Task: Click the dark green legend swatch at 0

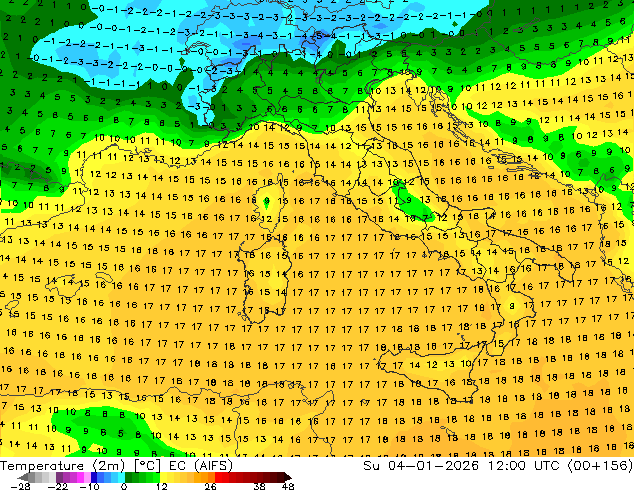Action: pos(129,477)
